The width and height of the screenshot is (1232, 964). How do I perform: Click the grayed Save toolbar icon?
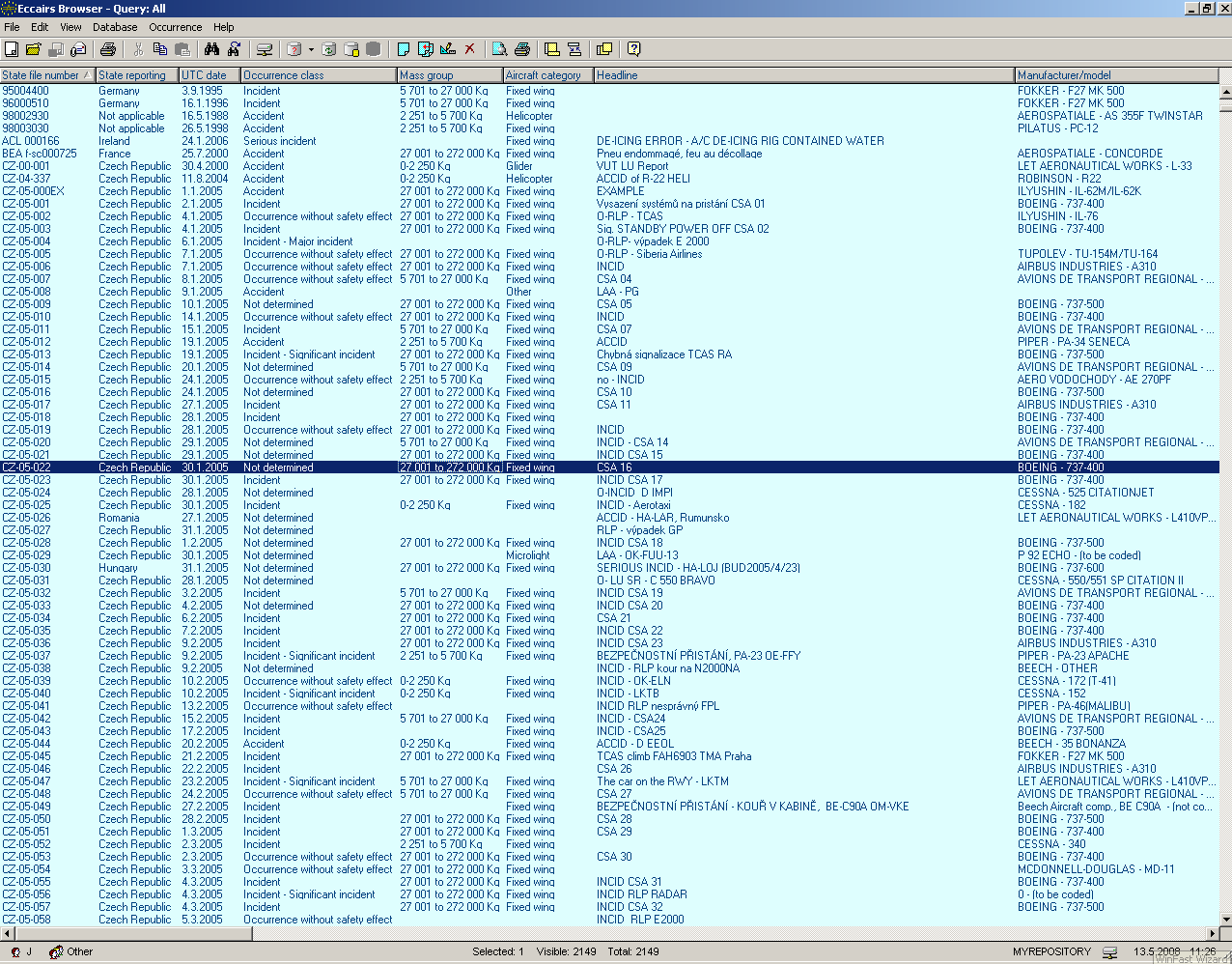56,49
